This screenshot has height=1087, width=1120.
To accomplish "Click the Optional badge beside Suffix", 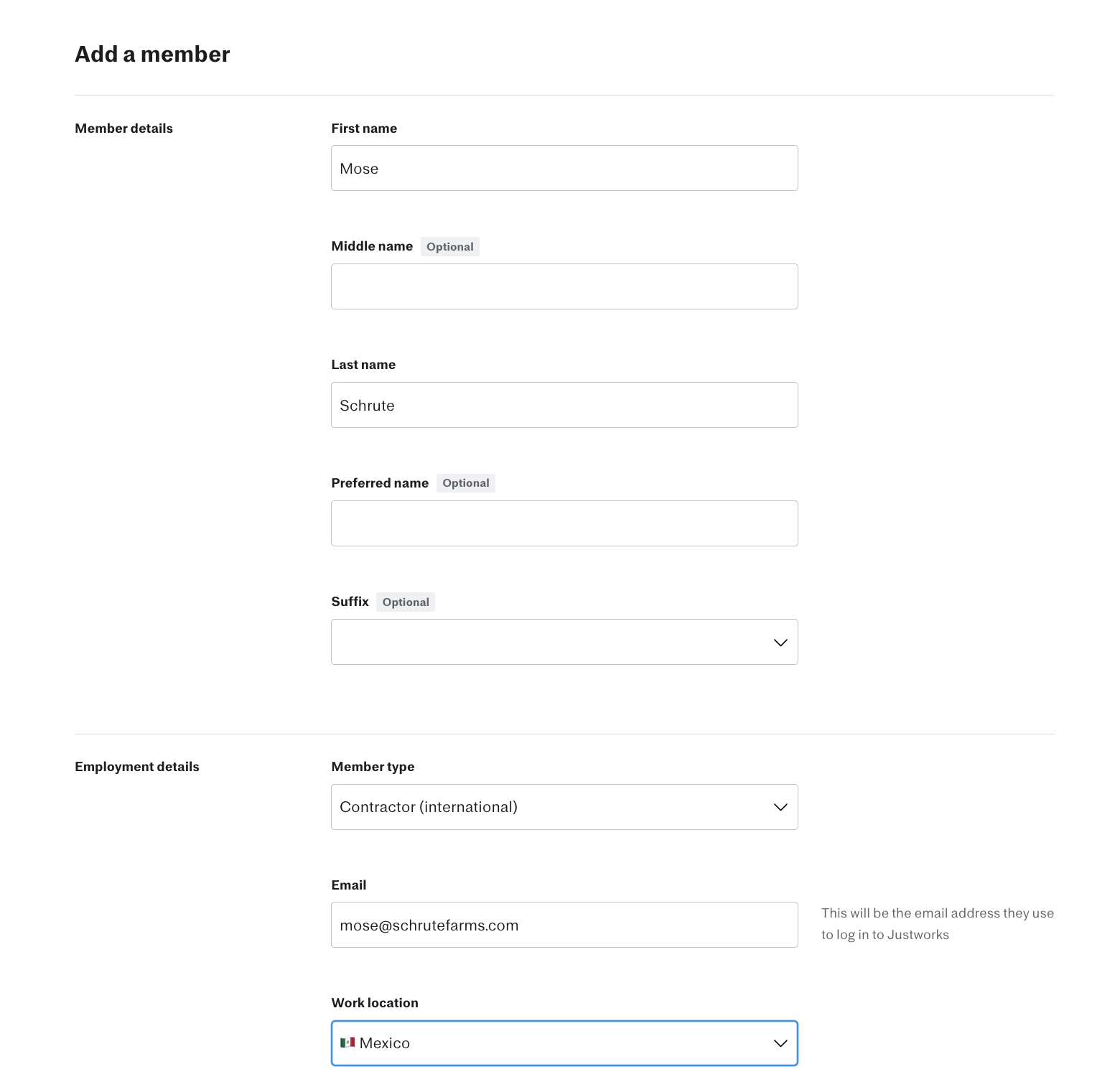I will click(x=406, y=602).
